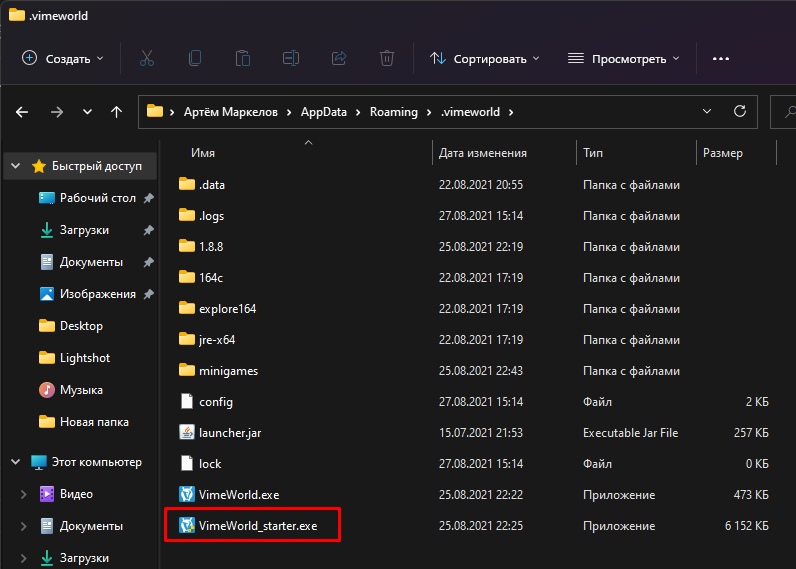Select the launcher.jar file
This screenshot has width=796, height=569.
coord(229,433)
